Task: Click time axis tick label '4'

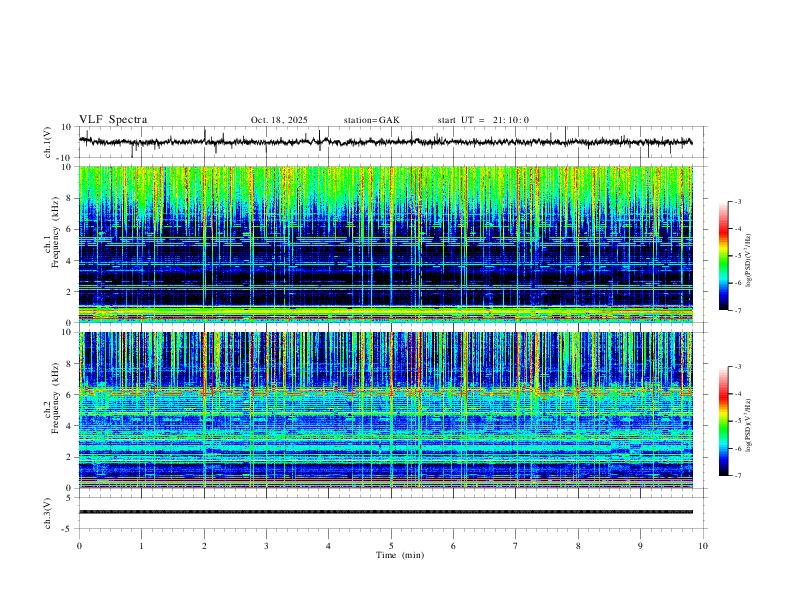Action: [x=328, y=546]
